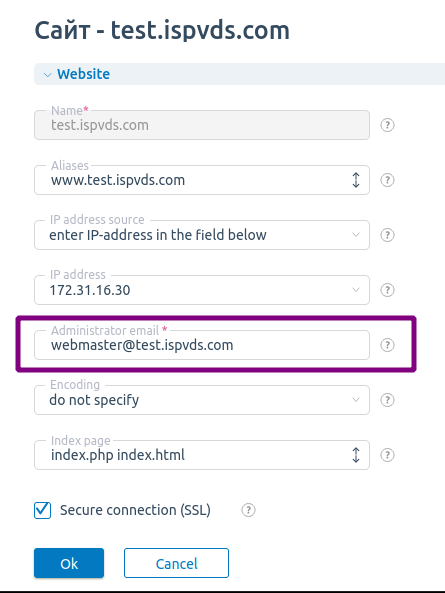The height and width of the screenshot is (593, 445).
Task: Open Encoding dropdown showing do not specify
Action: (x=202, y=400)
